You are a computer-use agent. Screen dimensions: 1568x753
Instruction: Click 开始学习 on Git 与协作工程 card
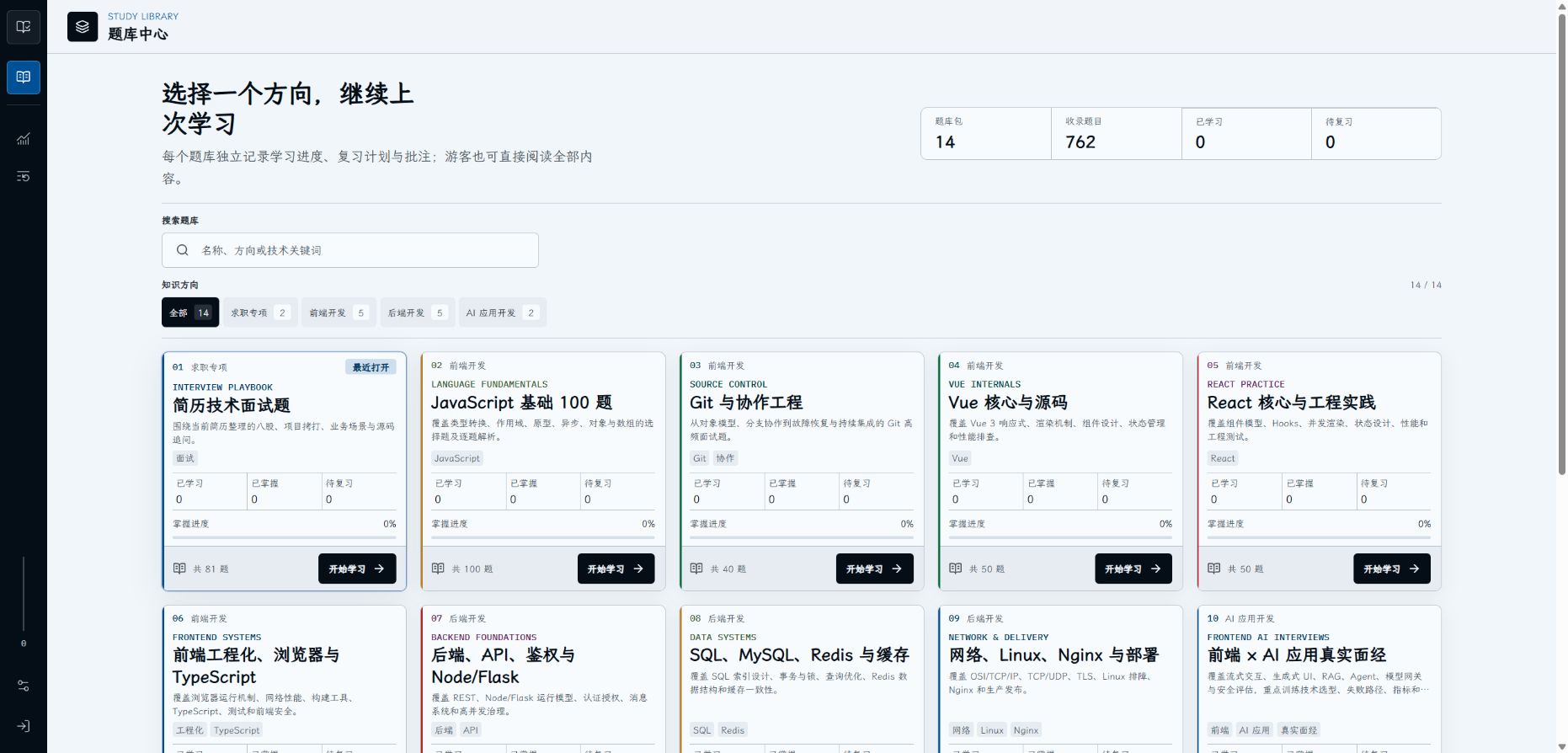(874, 569)
